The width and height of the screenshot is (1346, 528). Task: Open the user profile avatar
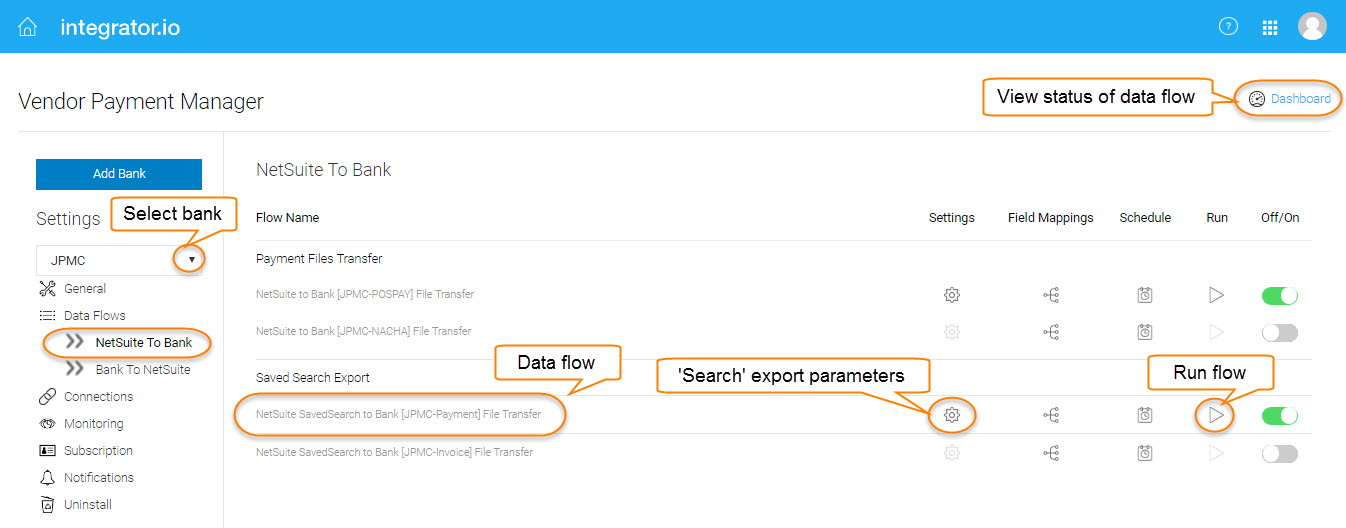(x=1312, y=27)
